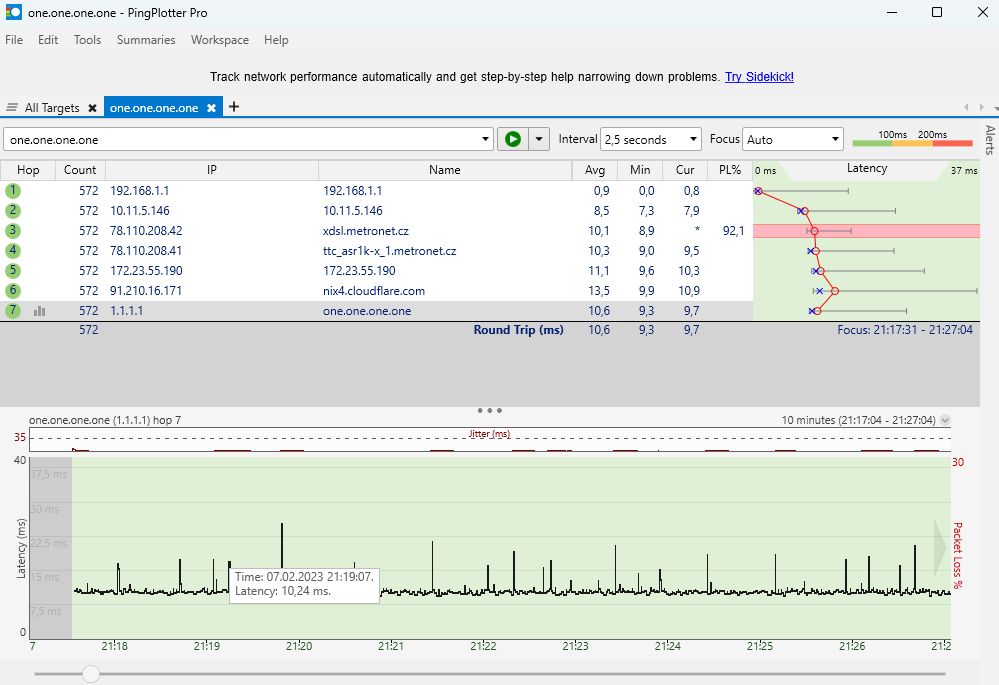Add a new target tab with plus
Image resolution: width=999 pixels, height=685 pixels.
[x=234, y=106]
